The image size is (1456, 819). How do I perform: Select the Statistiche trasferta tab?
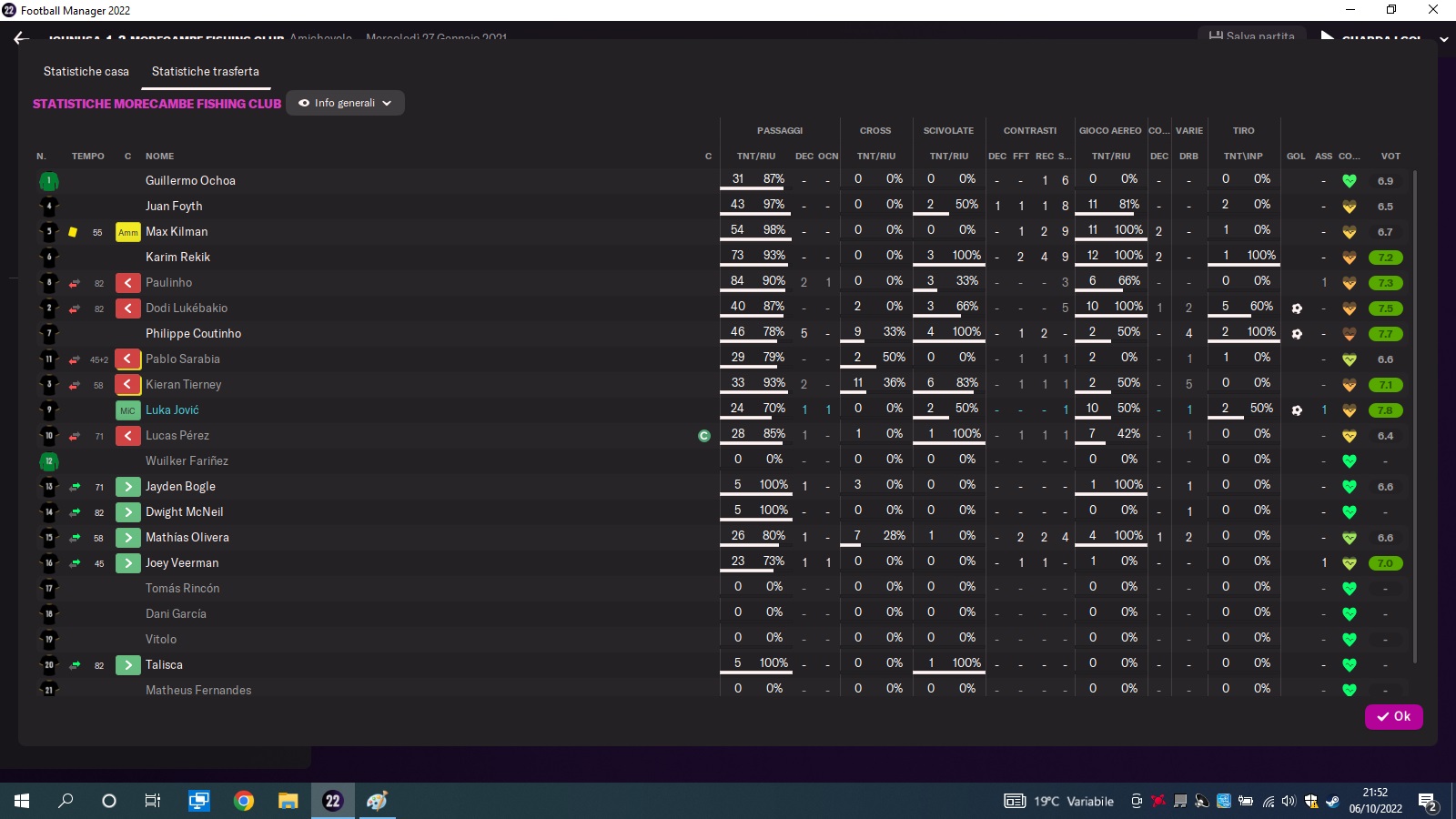206,71
